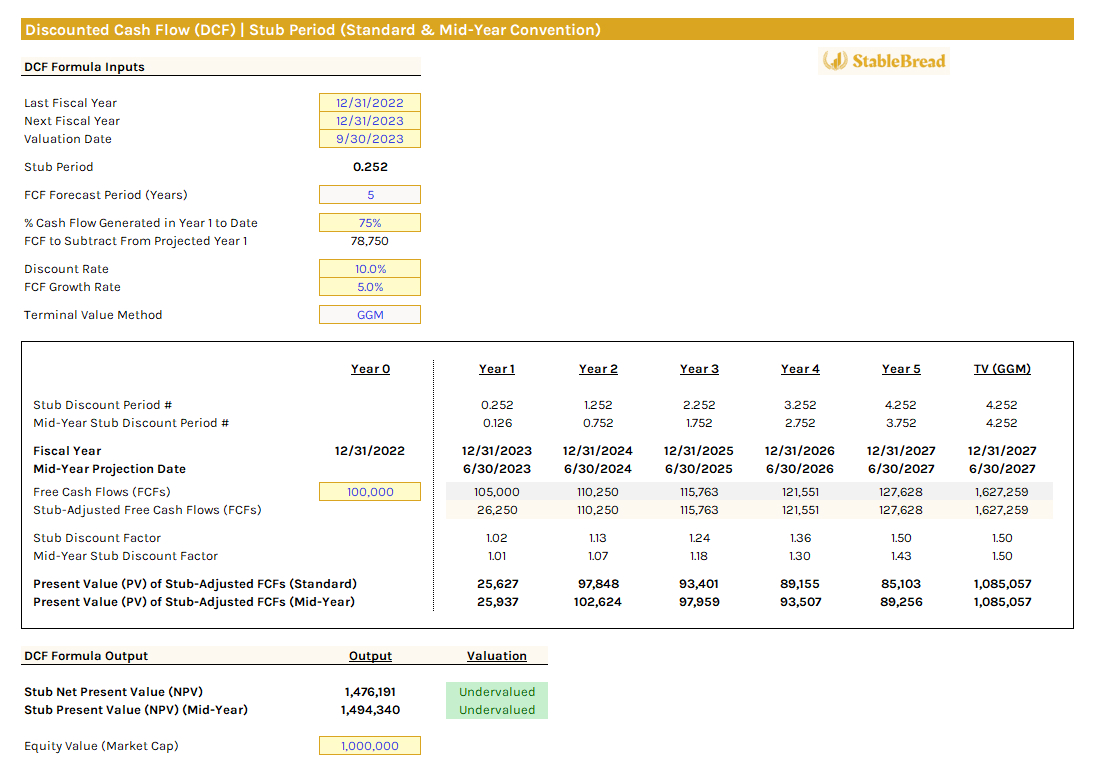Select the Year 3 column header
The height and width of the screenshot is (773, 1095).
[x=699, y=368]
